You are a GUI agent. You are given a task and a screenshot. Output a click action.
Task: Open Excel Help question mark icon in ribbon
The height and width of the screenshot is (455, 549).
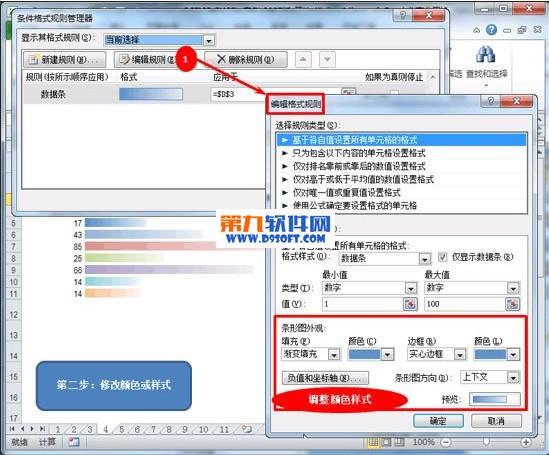click(x=492, y=30)
